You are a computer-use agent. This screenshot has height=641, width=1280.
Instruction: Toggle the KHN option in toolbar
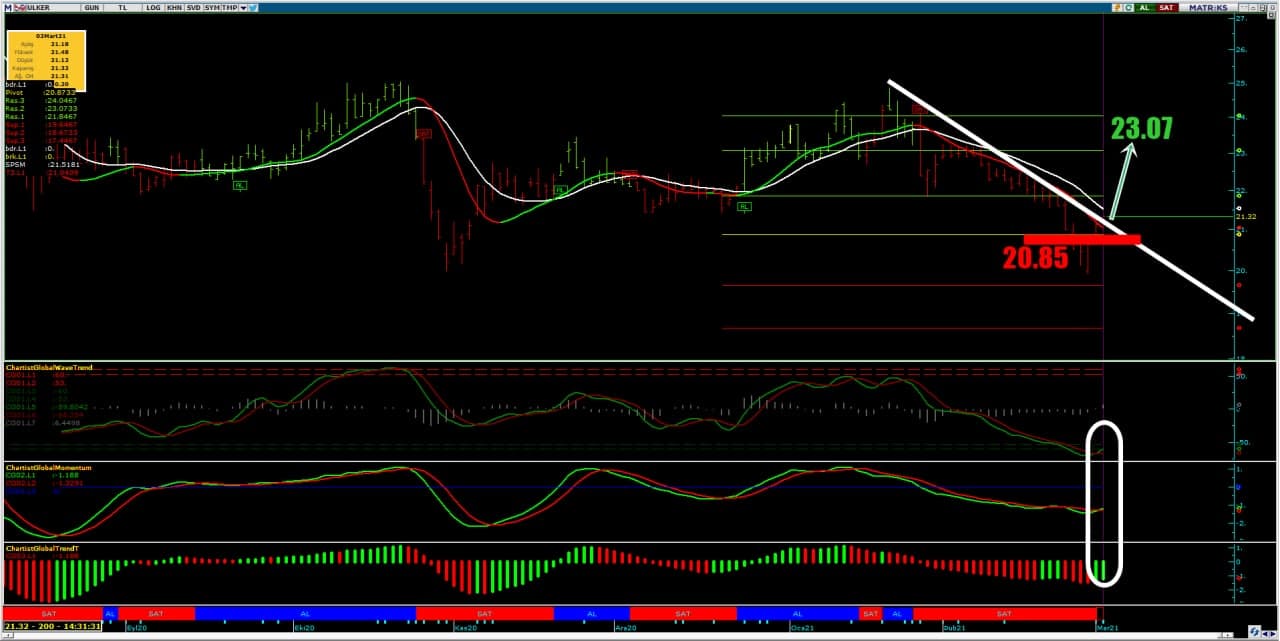174,7
